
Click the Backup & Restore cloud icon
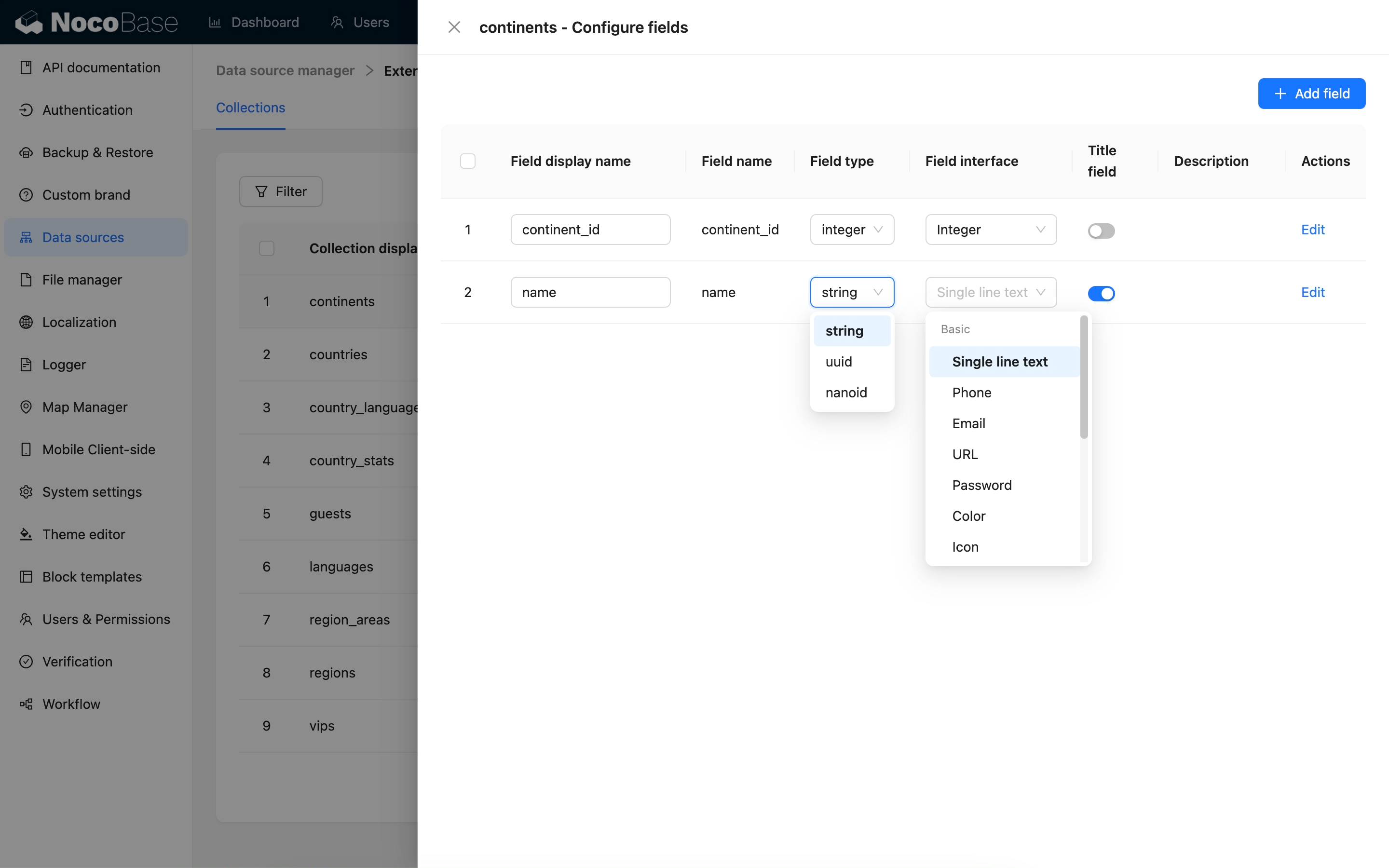[x=26, y=153]
